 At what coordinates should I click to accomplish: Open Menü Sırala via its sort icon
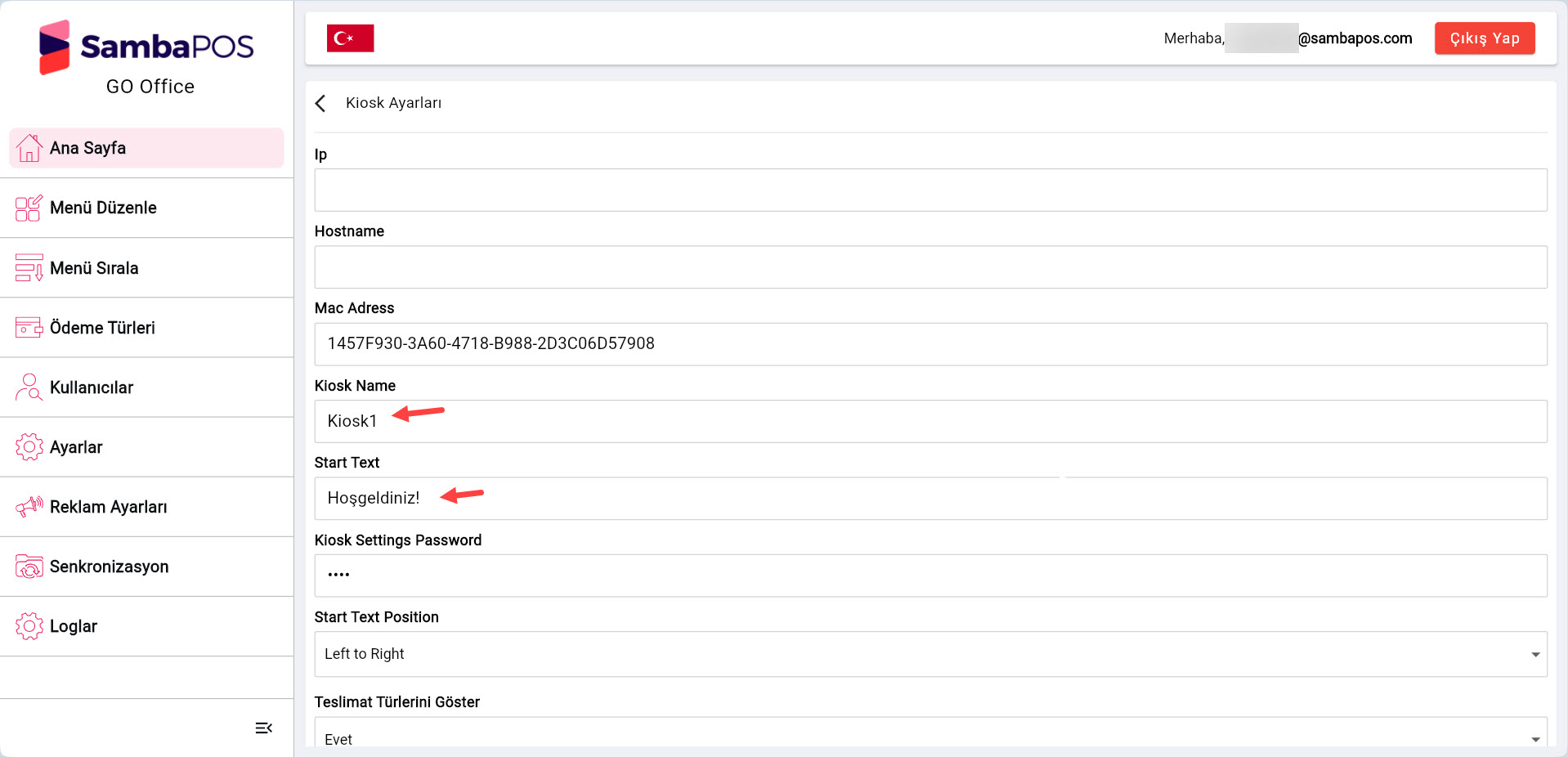click(29, 267)
